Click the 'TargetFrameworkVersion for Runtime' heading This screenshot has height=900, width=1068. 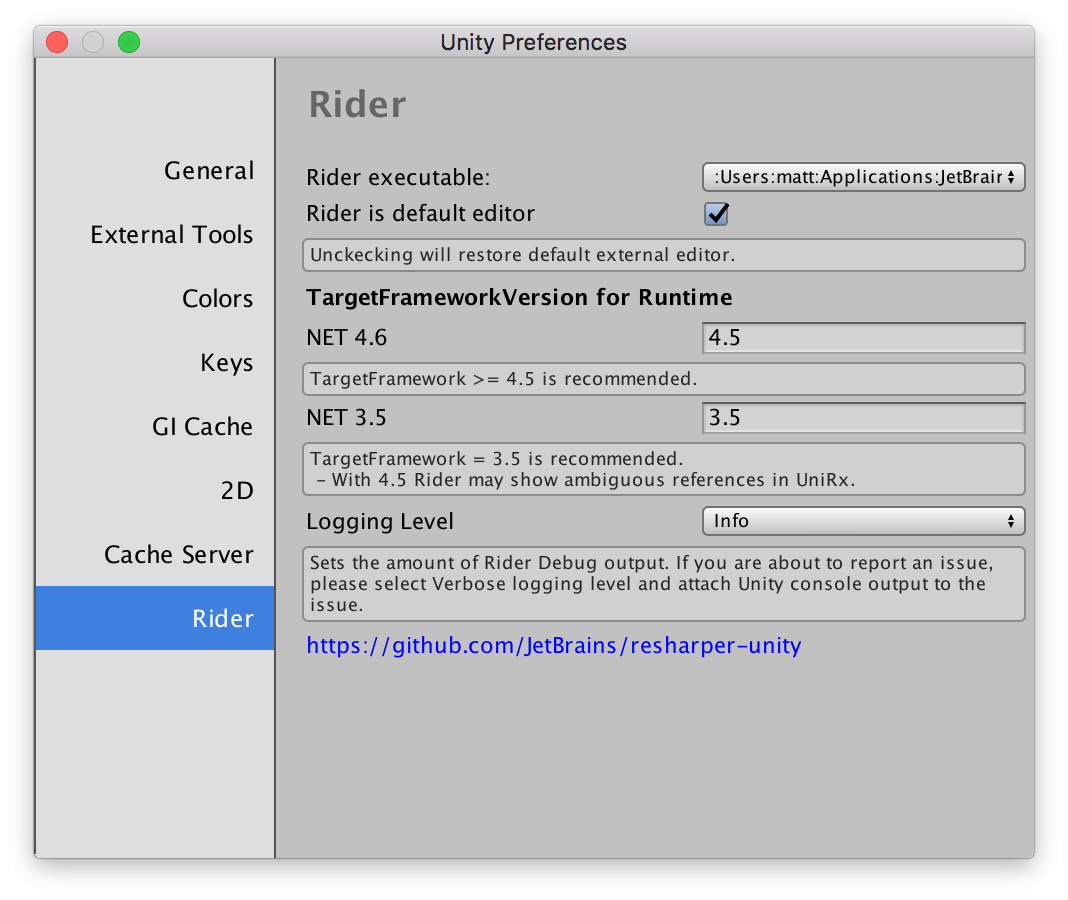519,298
